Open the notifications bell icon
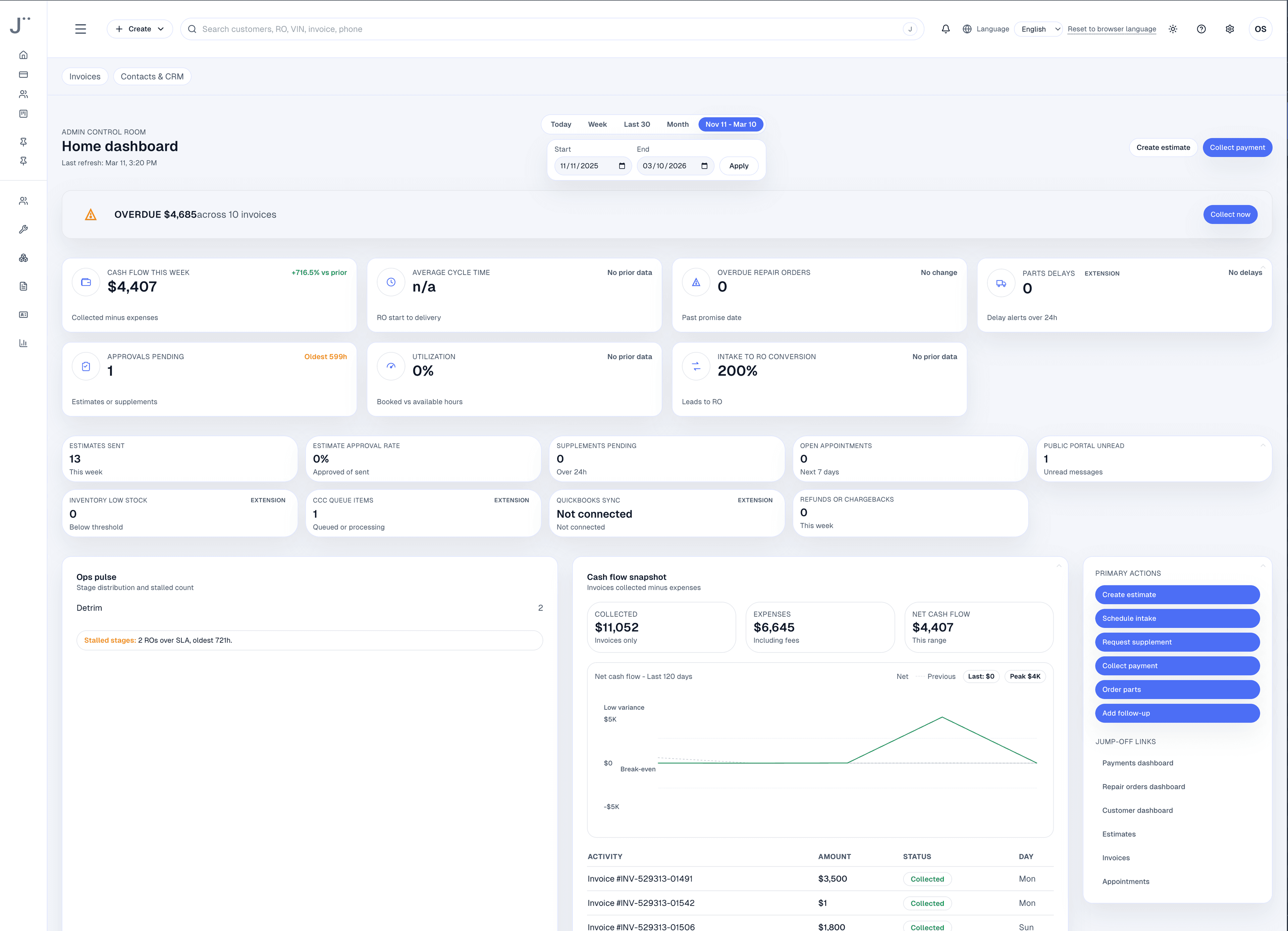 (x=946, y=28)
